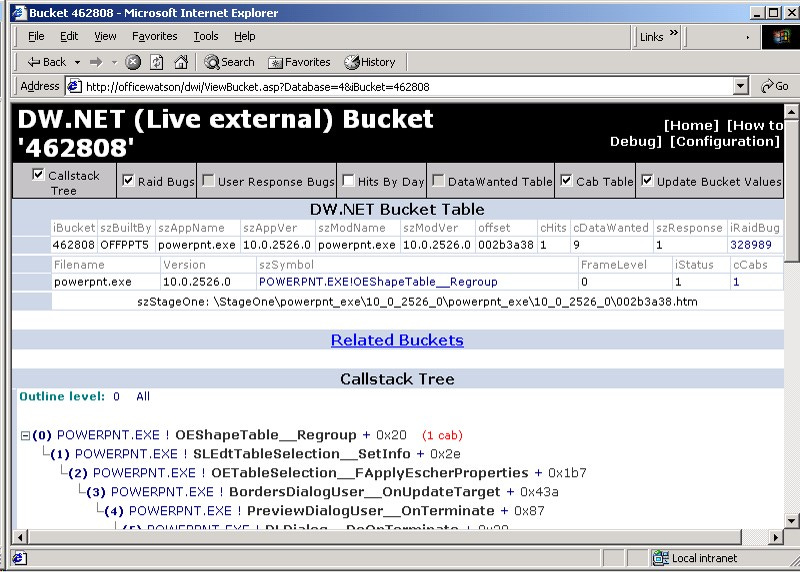Click the szStageOne path text
Screen dimensions: 800x572
coord(417,302)
